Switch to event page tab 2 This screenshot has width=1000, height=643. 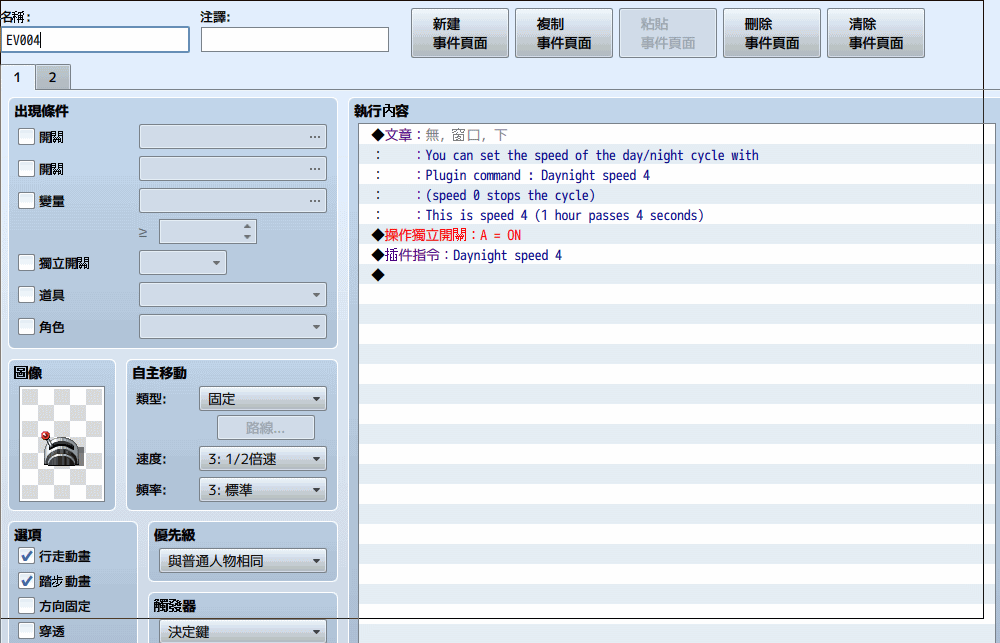tap(52, 77)
